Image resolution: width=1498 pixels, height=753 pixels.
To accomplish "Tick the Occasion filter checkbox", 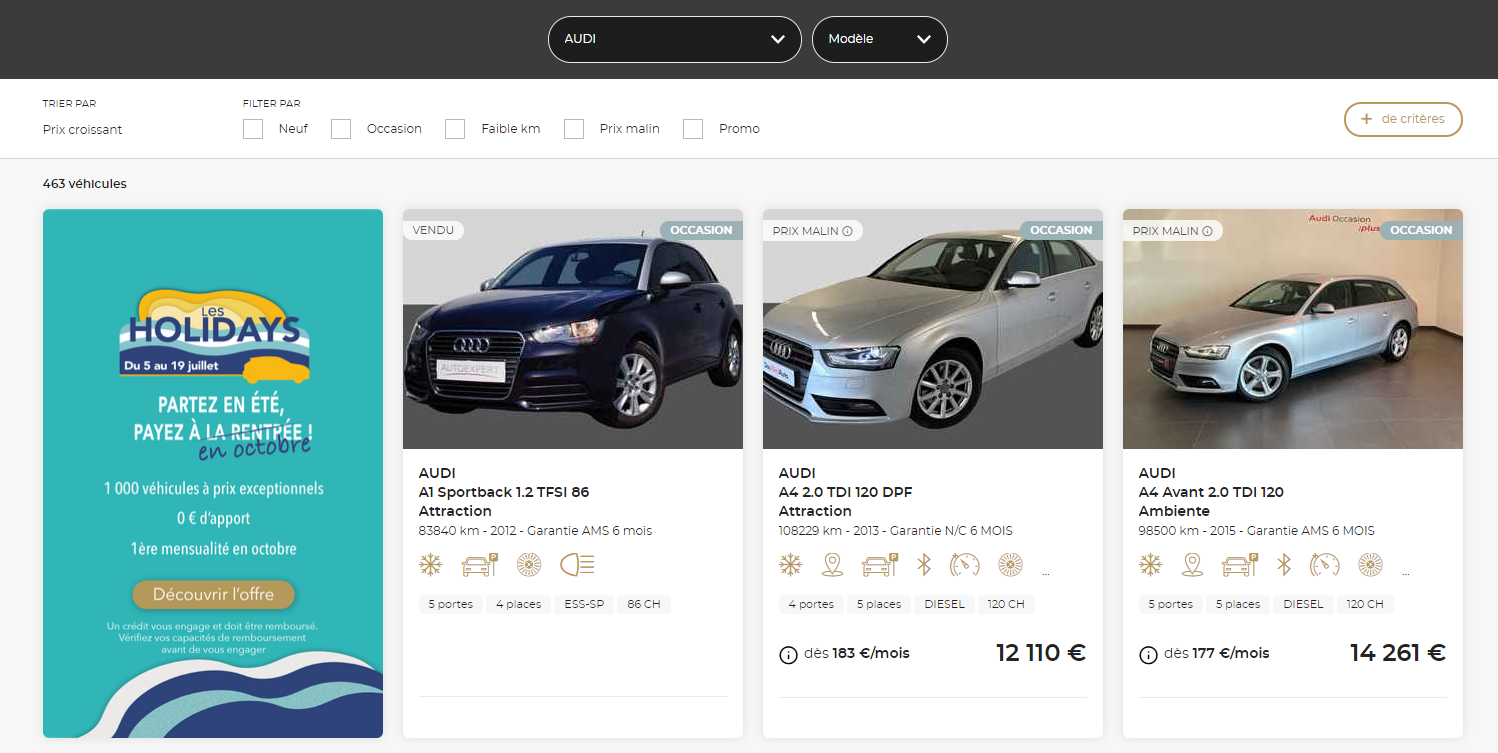I will click(x=341, y=129).
